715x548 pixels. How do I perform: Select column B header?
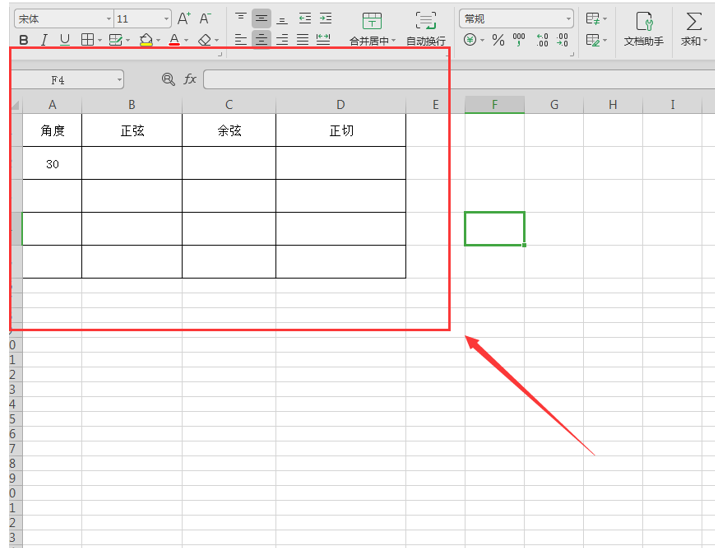pos(132,105)
